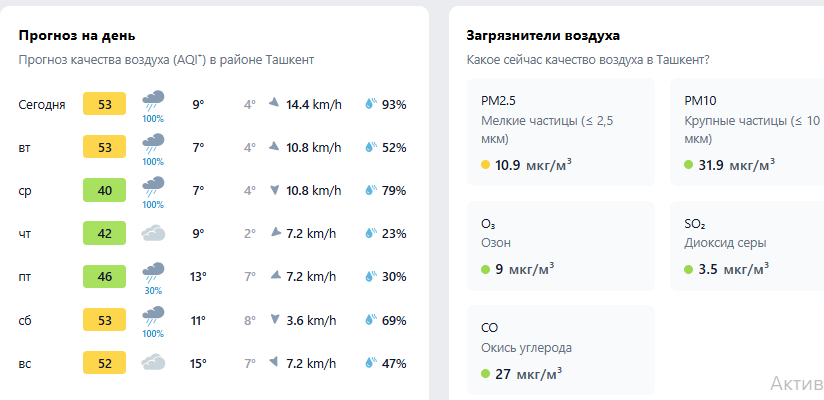Click the humidity droplet icon showing 23%
Image resolution: width=824 pixels, height=400 pixels.
tap(372, 233)
